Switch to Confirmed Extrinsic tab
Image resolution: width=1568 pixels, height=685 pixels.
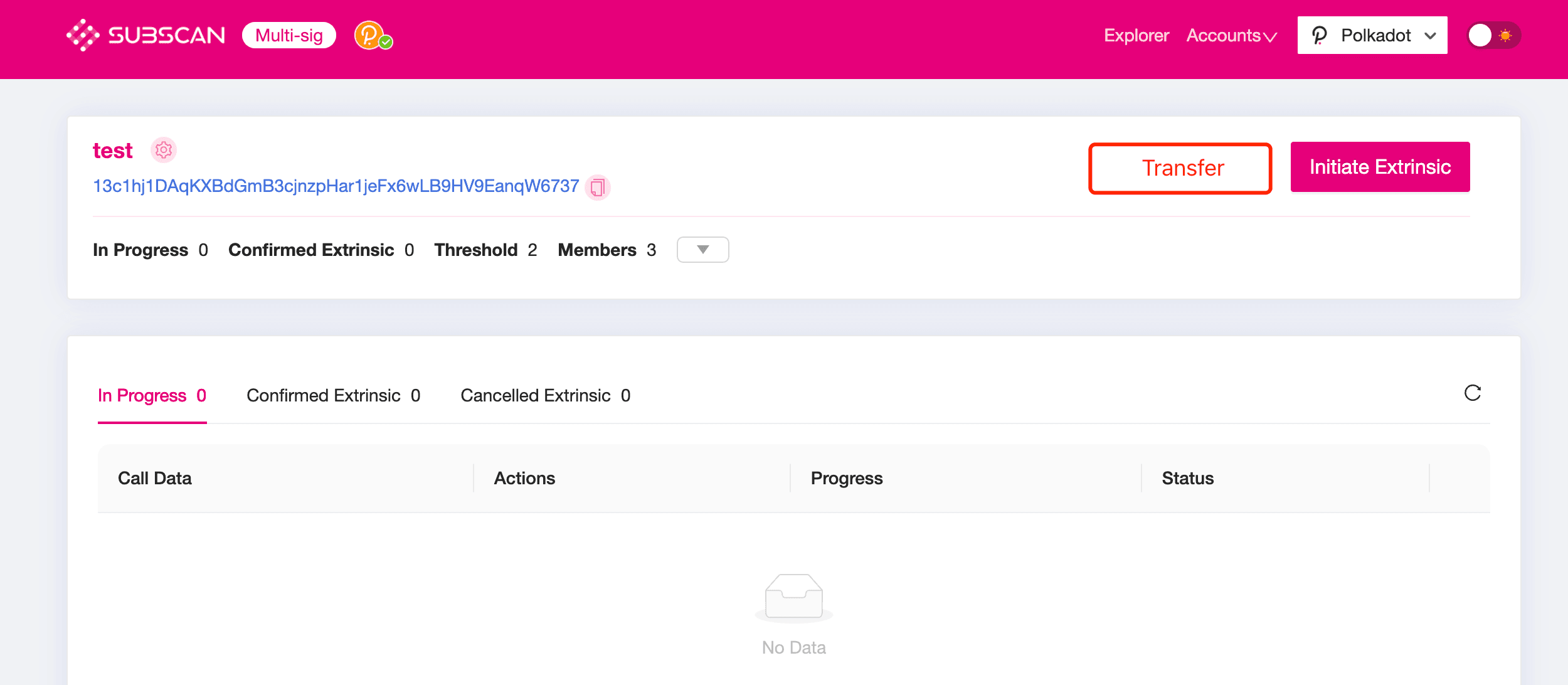point(333,396)
